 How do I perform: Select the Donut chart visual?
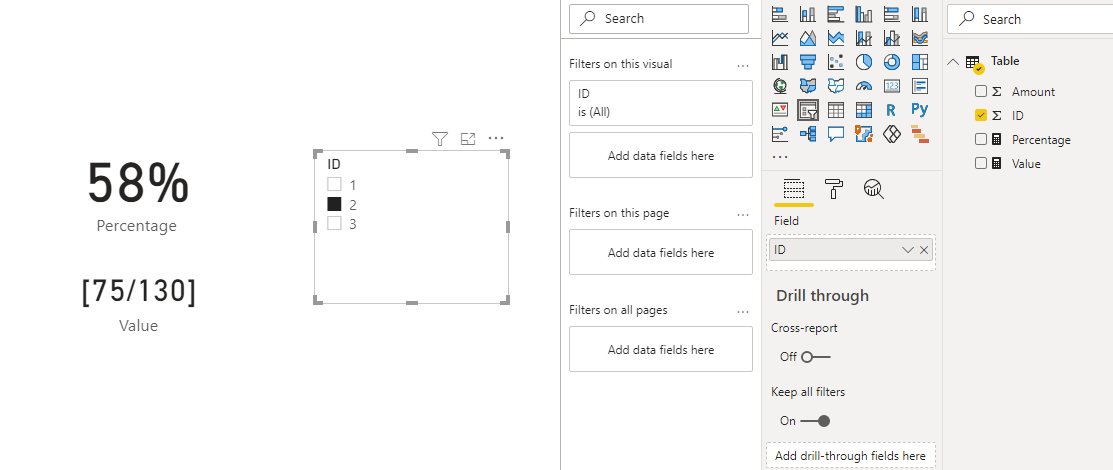point(892,62)
